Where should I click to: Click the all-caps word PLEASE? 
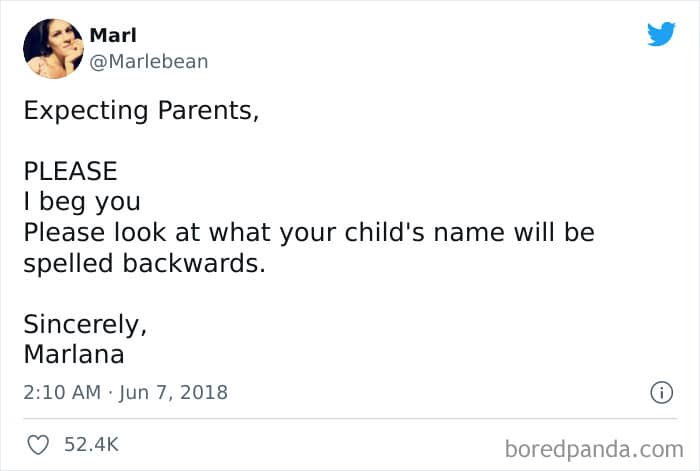(x=70, y=171)
